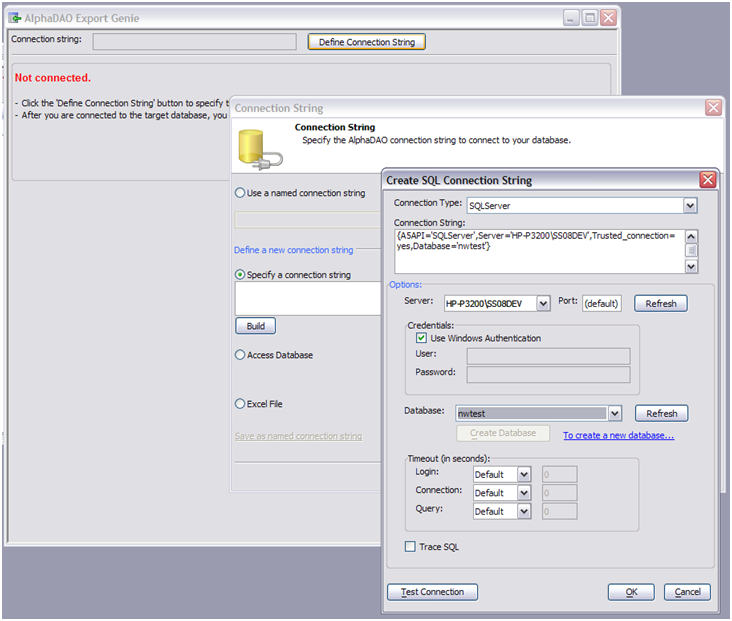Click 'Define a new connection string' heading

point(294,250)
